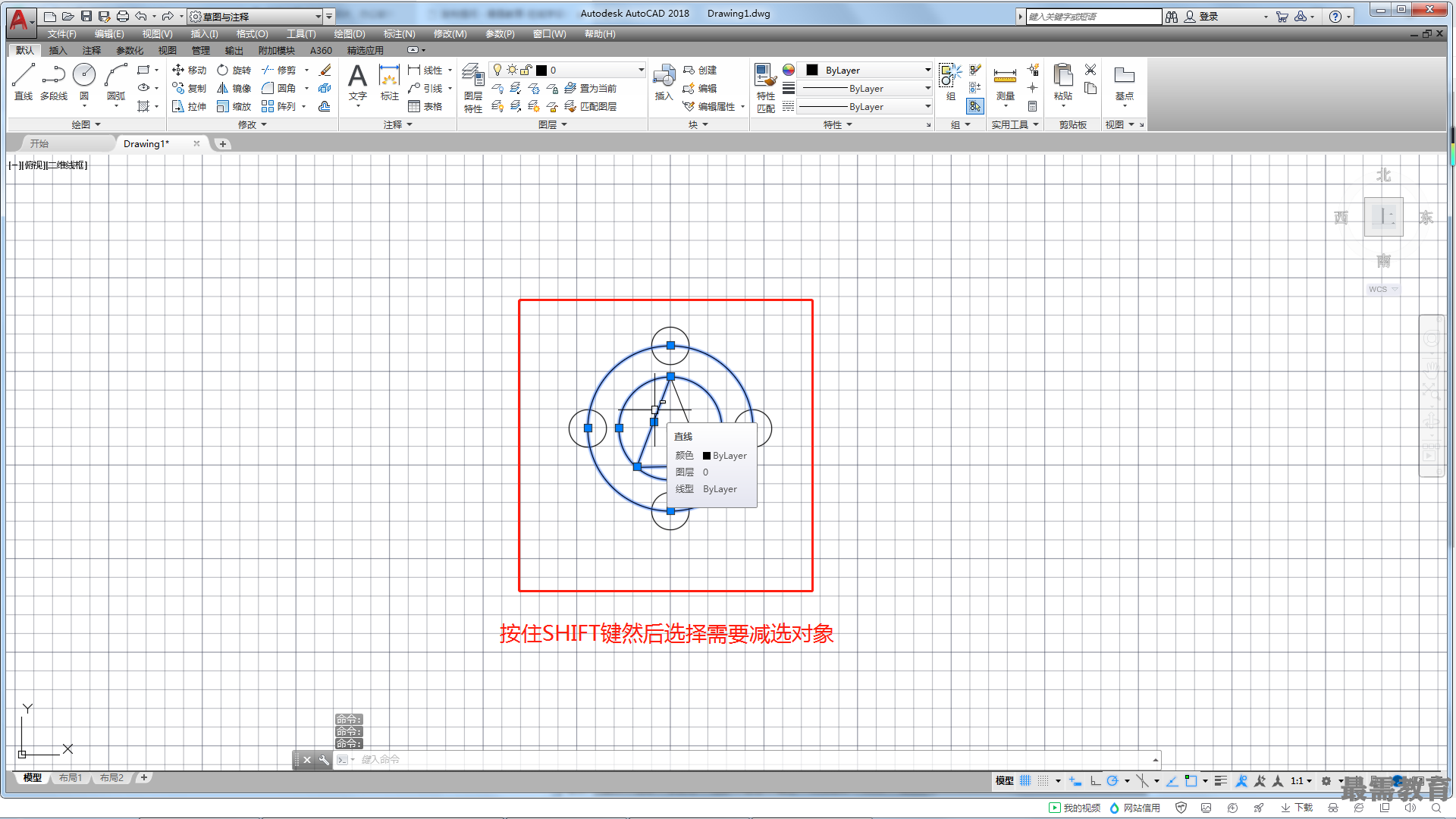Select the Line (直线) drawing tool

point(24,81)
